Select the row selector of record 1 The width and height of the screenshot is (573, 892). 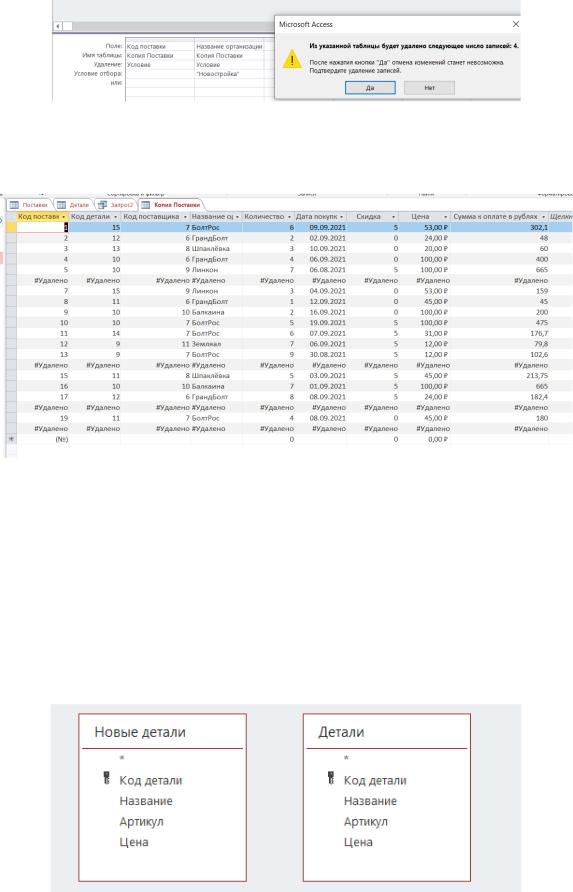pyautogui.click(x=11, y=227)
